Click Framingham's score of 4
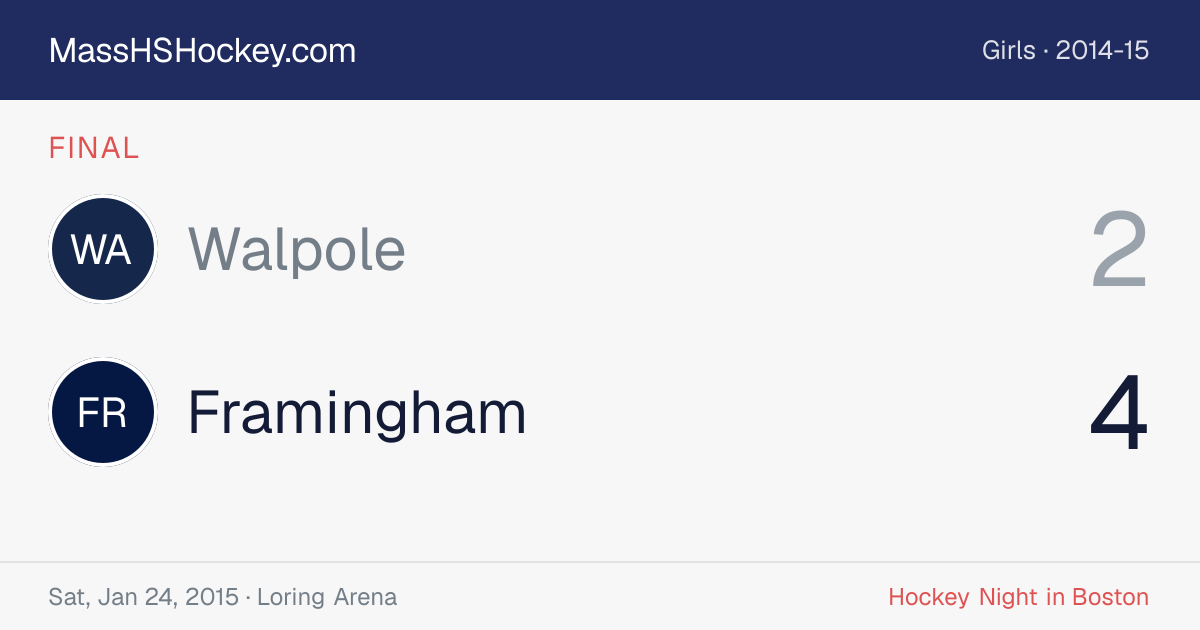 1119,413
